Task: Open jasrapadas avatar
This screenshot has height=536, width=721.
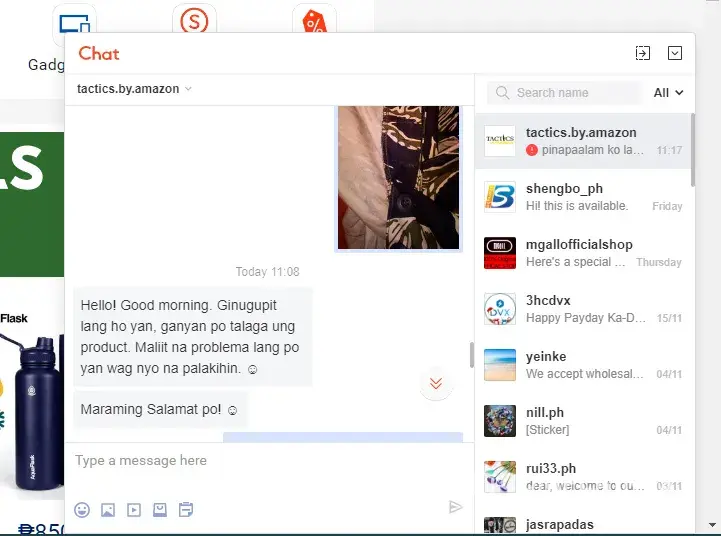Action: [x=500, y=525]
